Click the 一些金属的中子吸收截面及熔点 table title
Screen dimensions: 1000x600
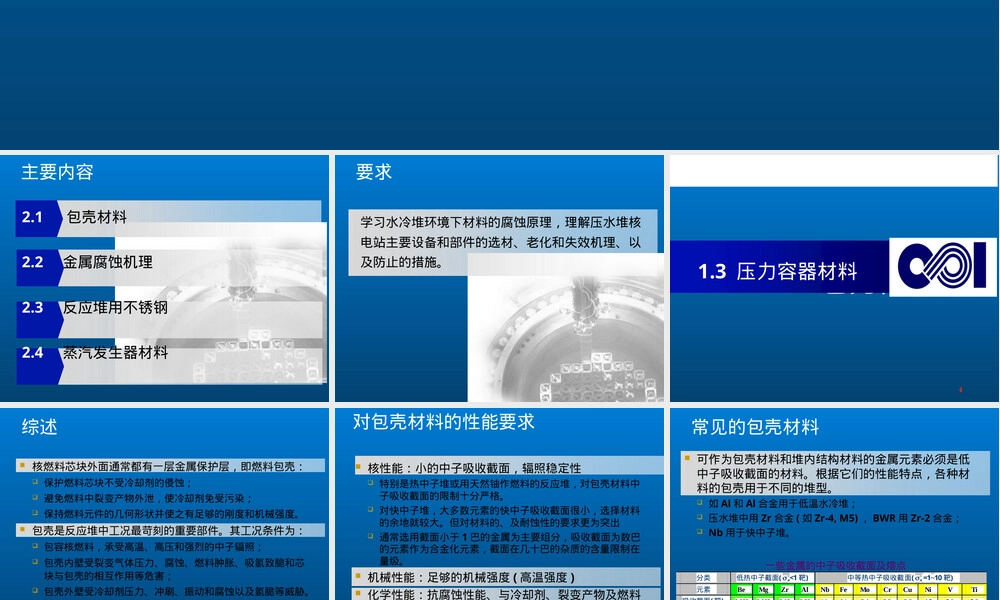tap(835, 565)
